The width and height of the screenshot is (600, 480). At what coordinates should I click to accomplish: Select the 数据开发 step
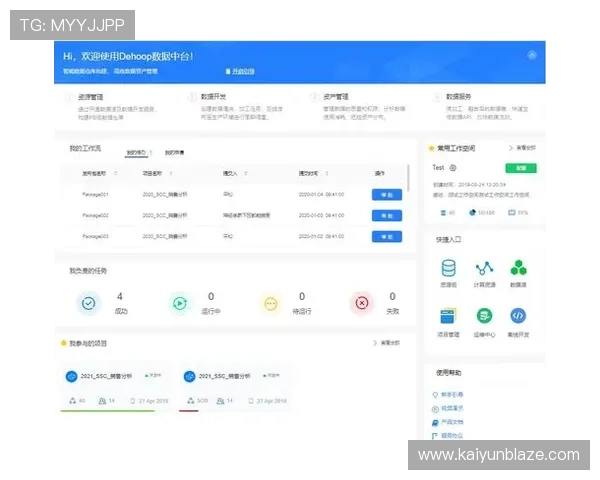tap(213, 96)
